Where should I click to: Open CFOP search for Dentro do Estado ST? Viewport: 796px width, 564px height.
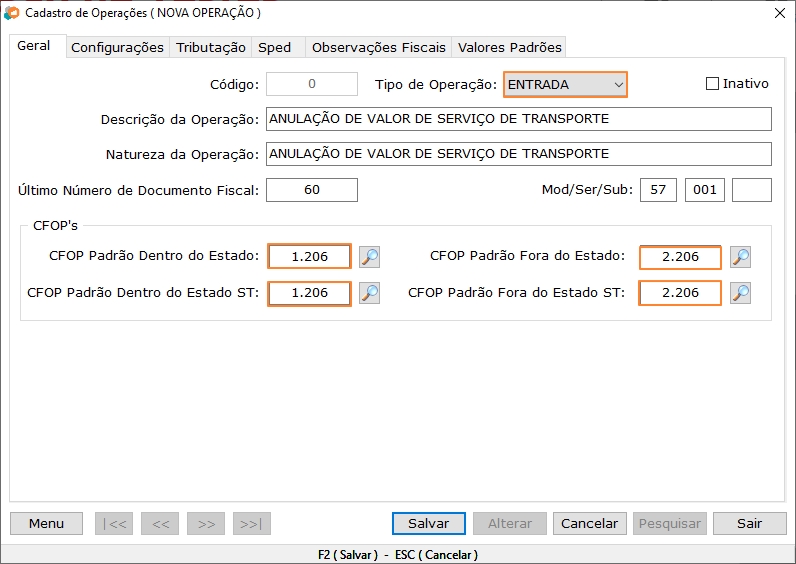coord(370,293)
